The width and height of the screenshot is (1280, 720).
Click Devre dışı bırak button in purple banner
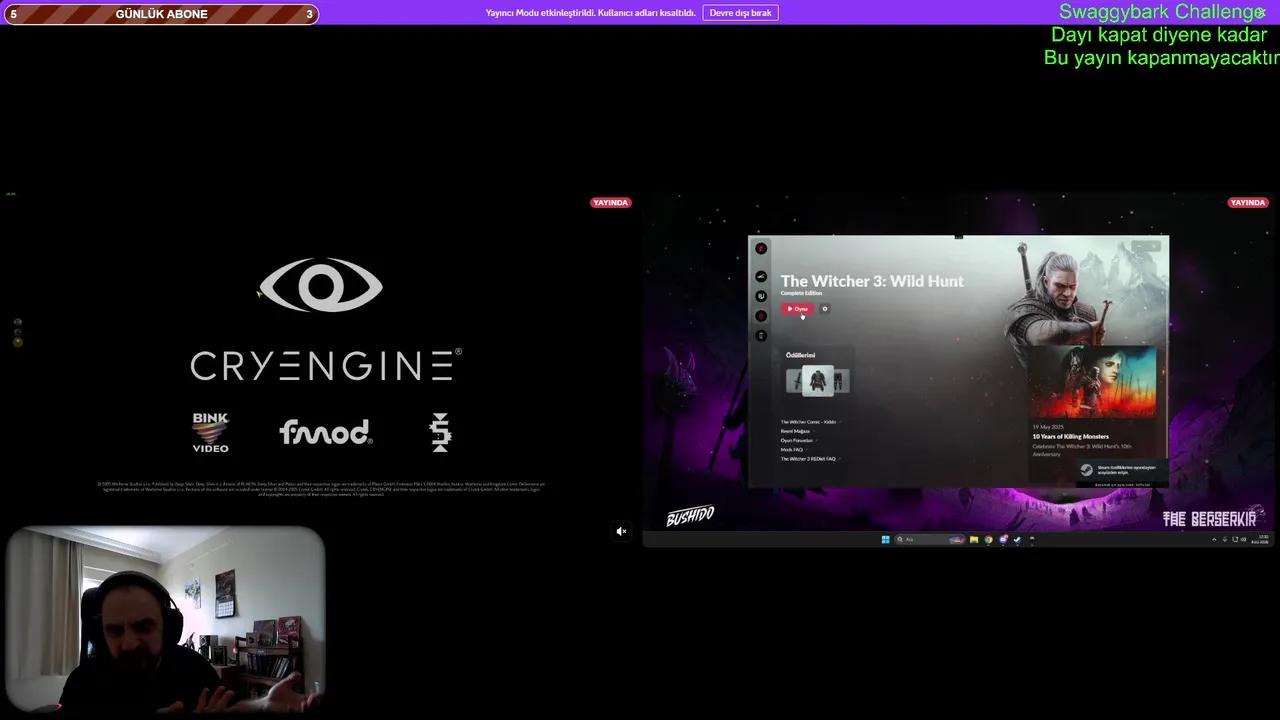tap(740, 13)
